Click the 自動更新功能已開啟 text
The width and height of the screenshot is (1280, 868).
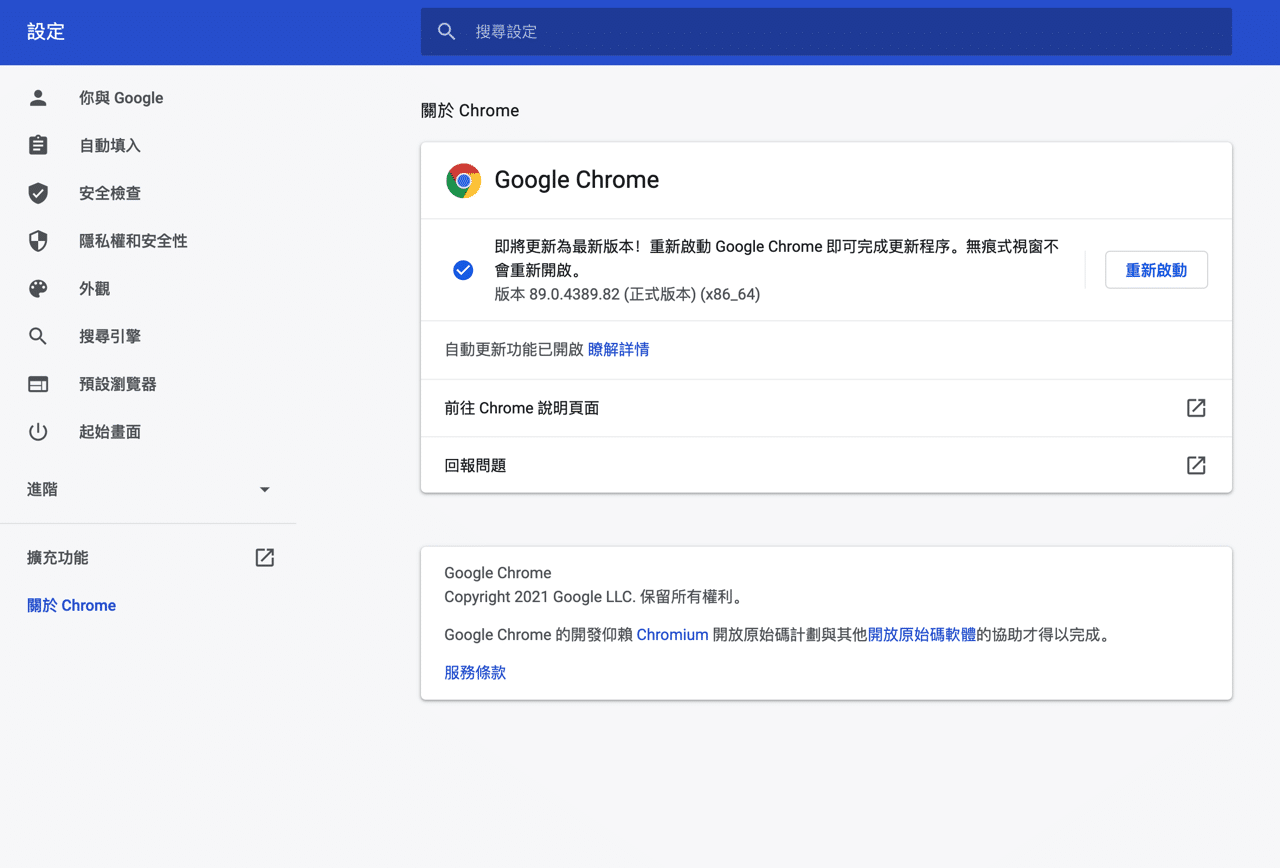(514, 349)
